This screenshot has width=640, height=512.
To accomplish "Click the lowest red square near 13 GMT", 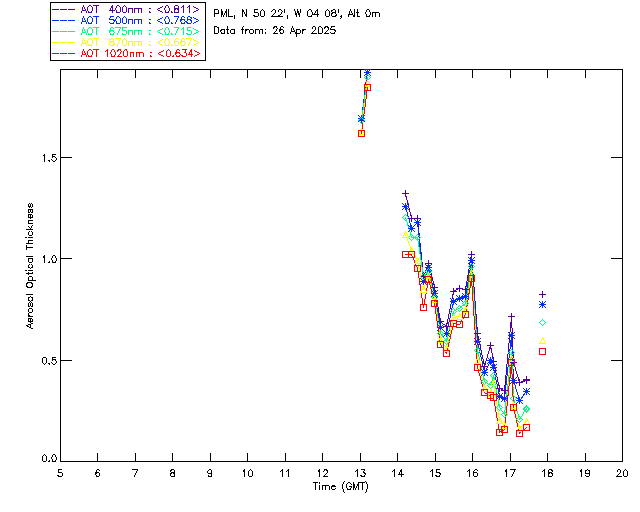I will tap(361, 133).
